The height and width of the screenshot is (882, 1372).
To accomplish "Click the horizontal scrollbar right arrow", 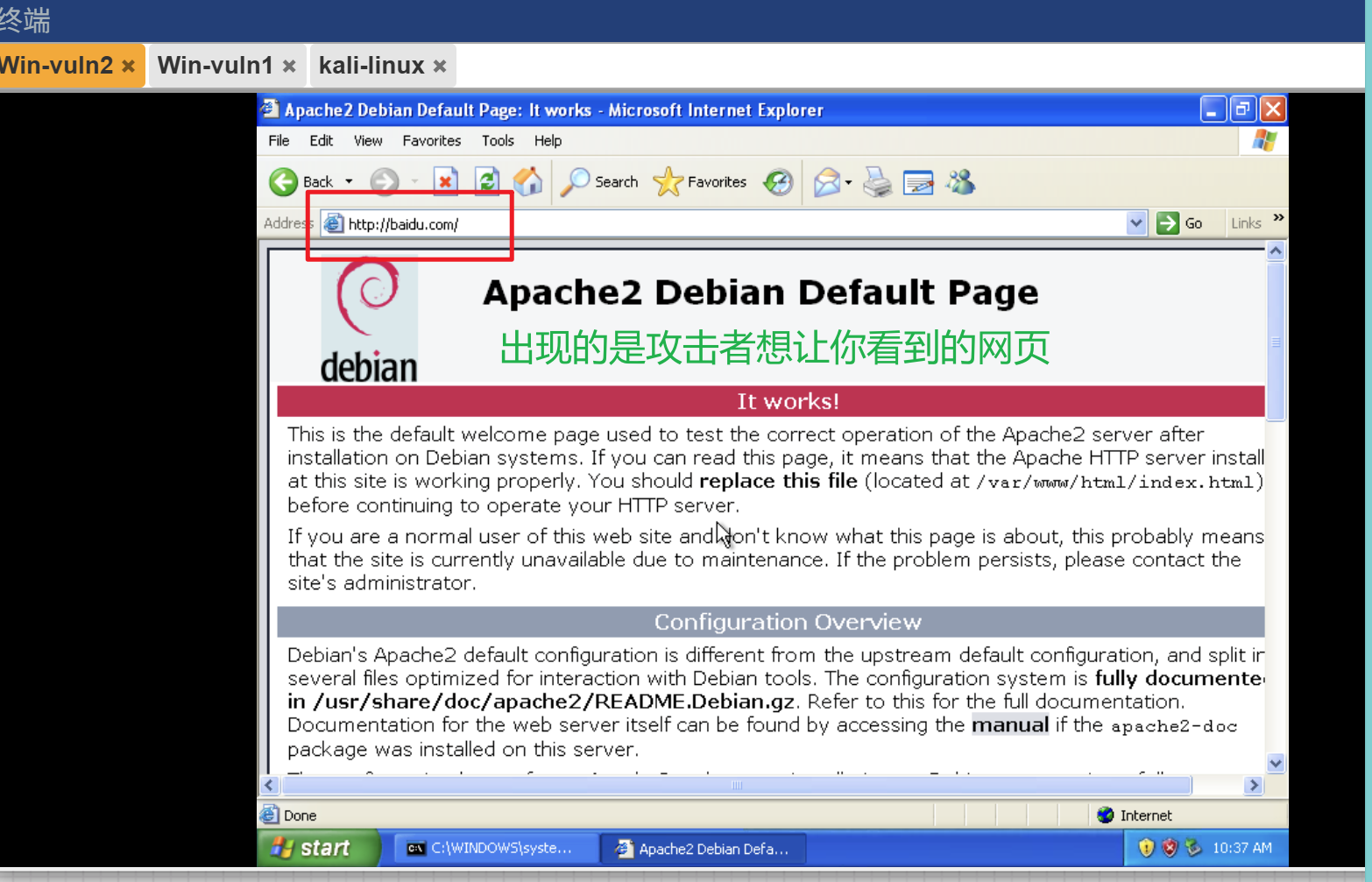I will click(x=1254, y=785).
